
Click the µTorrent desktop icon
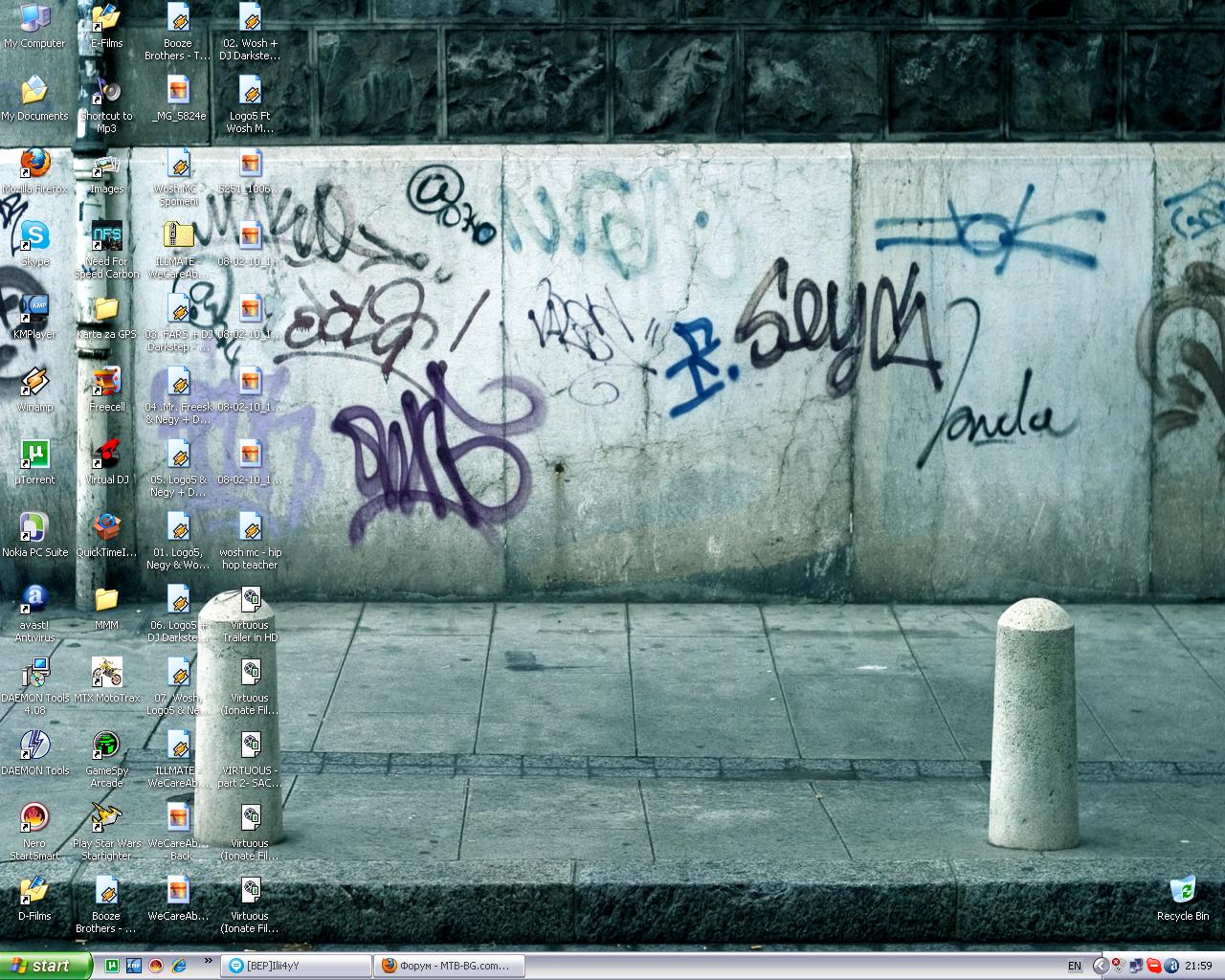click(x=34, y=455)
